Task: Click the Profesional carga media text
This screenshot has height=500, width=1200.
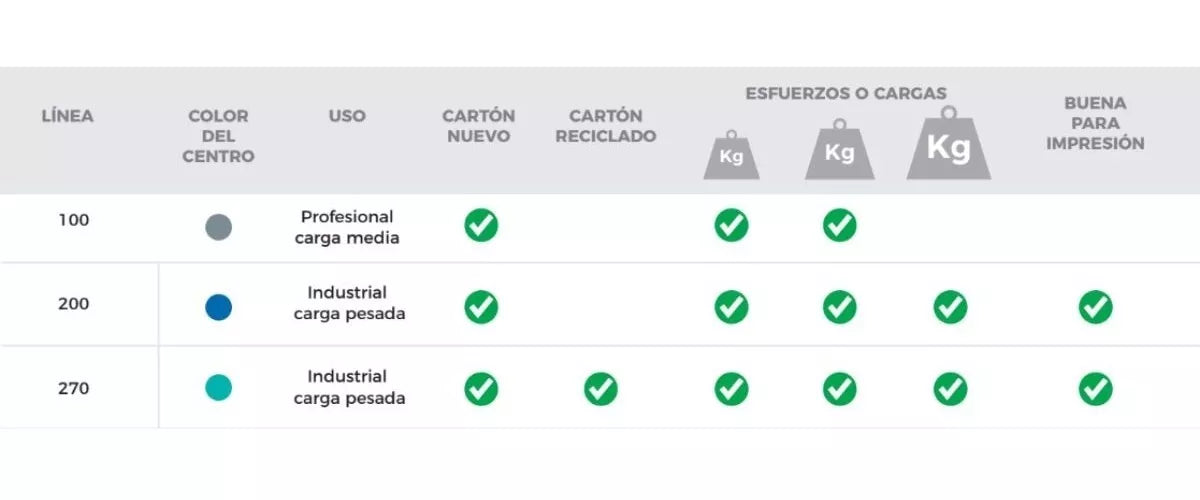Action: [347, 227]
